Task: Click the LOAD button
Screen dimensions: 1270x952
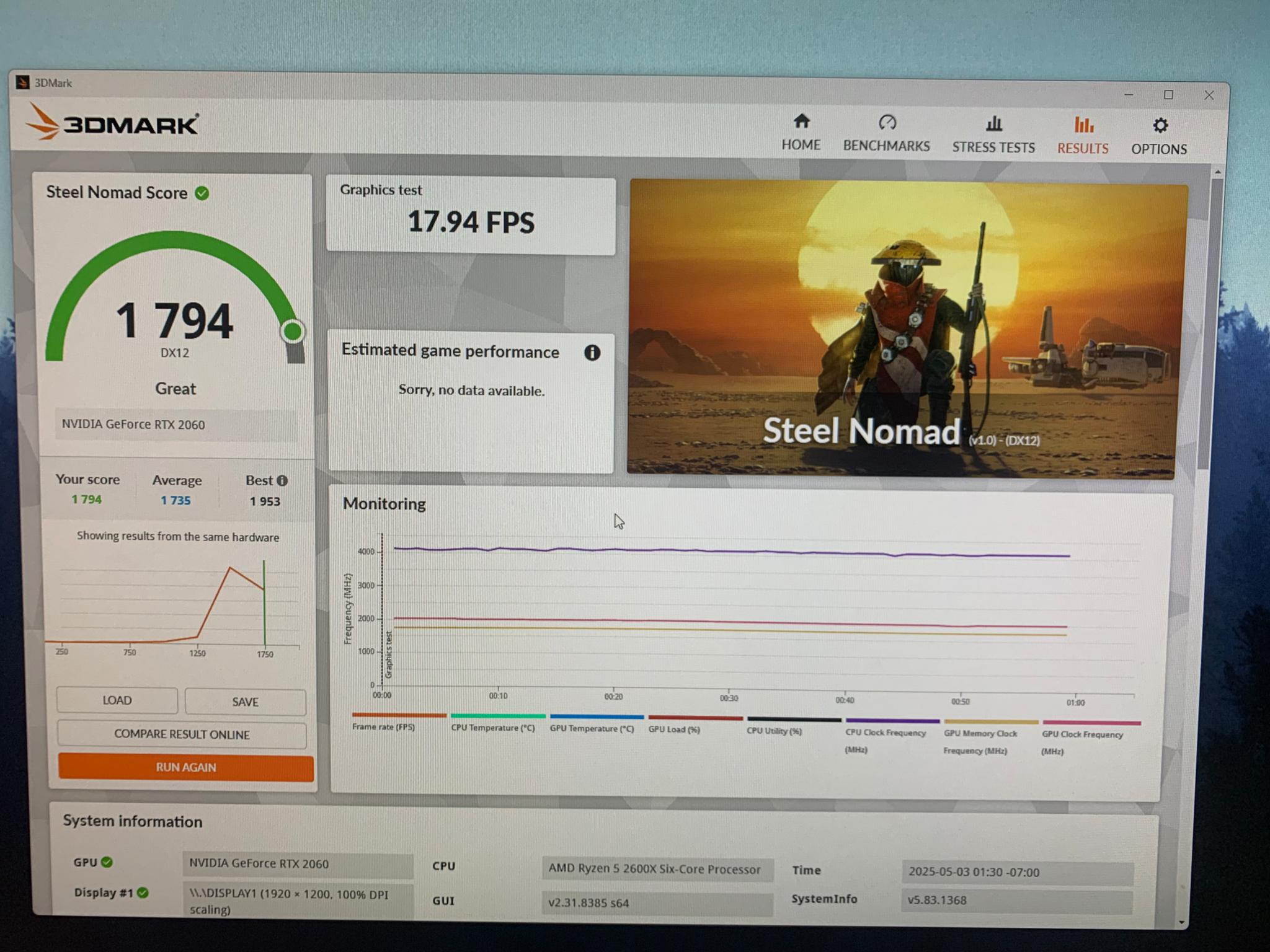Action: [x=117, y=700]
